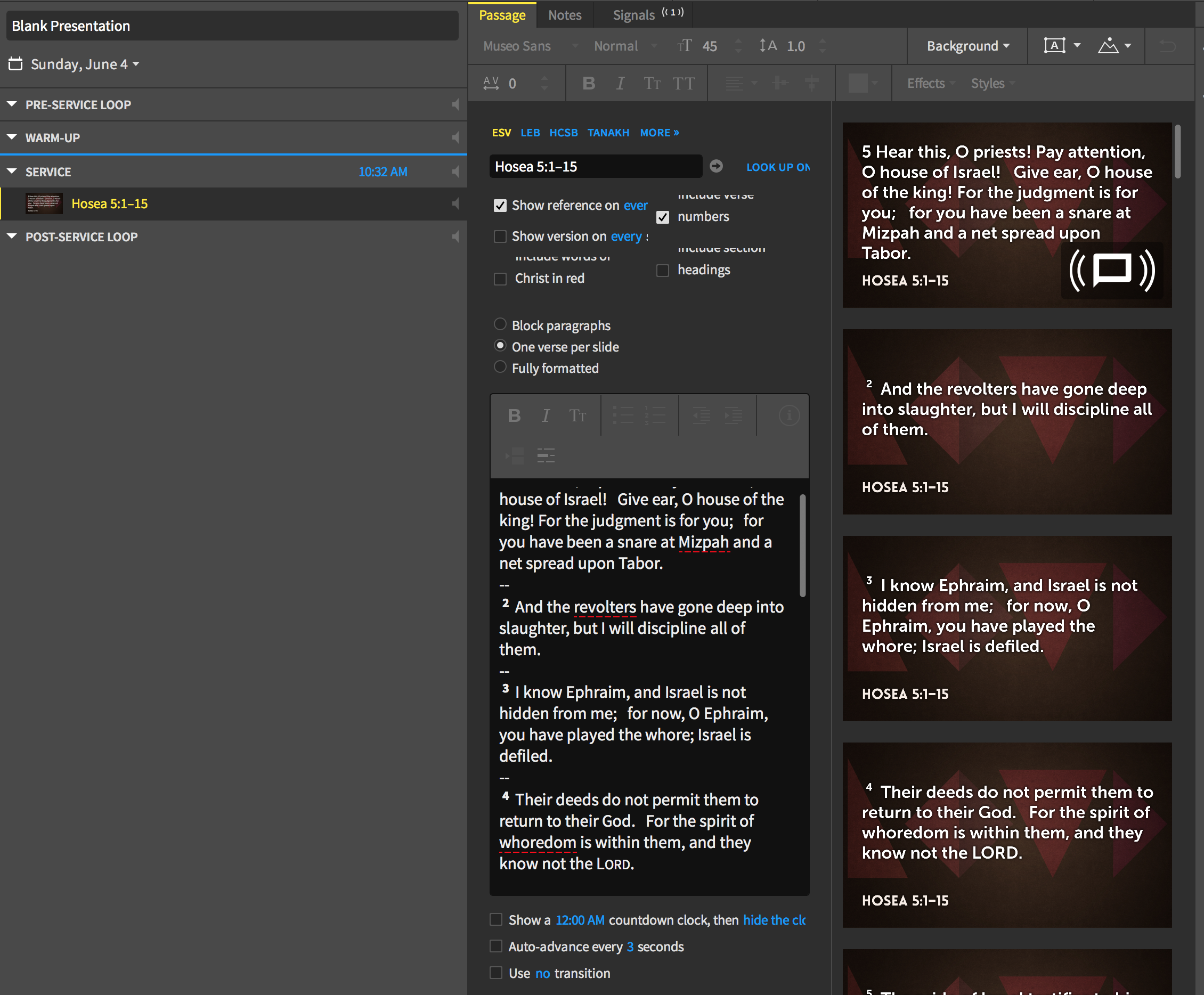
Task: Collapse the PRE-SERVICE LOOP section
Action: click(12, 104)
